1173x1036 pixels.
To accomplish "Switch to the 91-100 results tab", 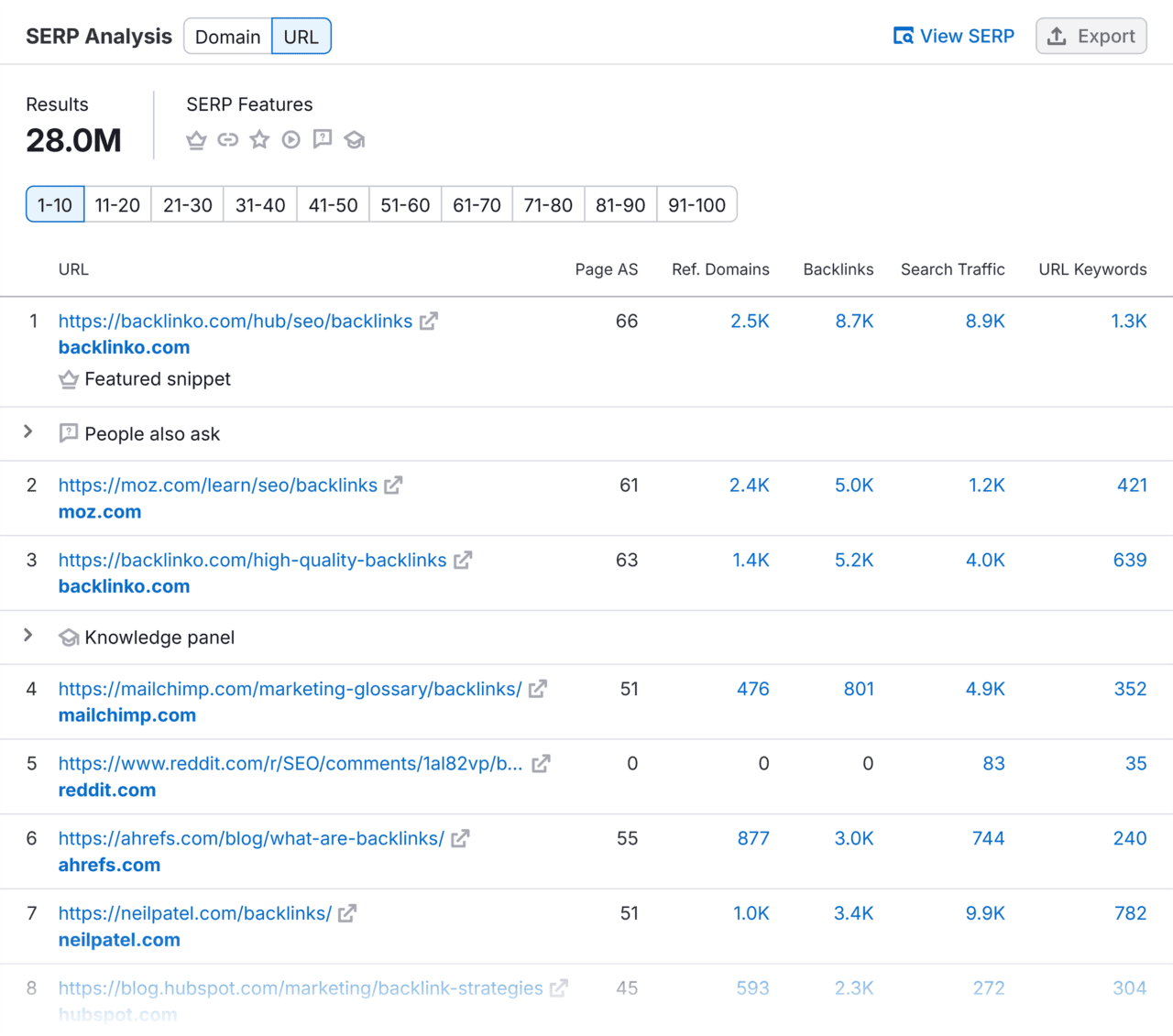I will (x=697, y=204).
